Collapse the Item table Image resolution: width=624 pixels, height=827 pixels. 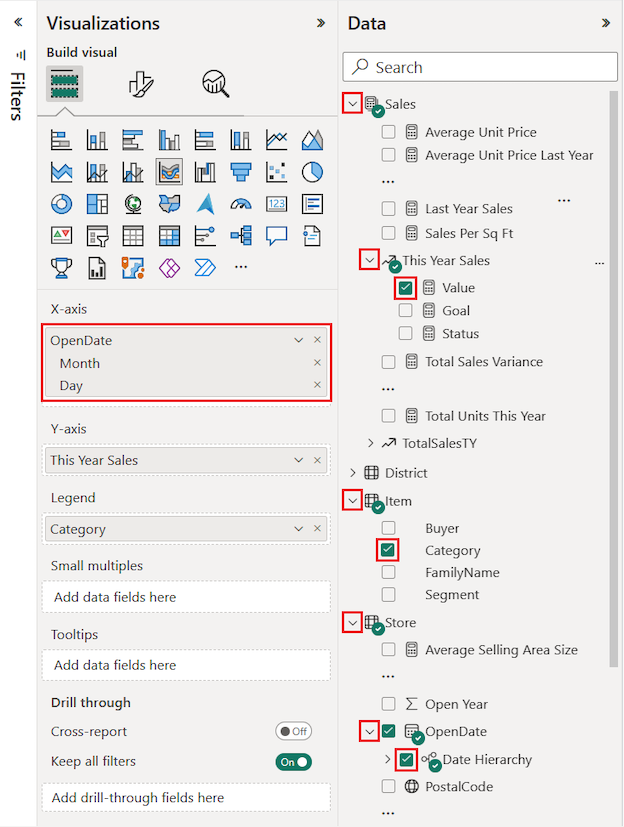352,501
